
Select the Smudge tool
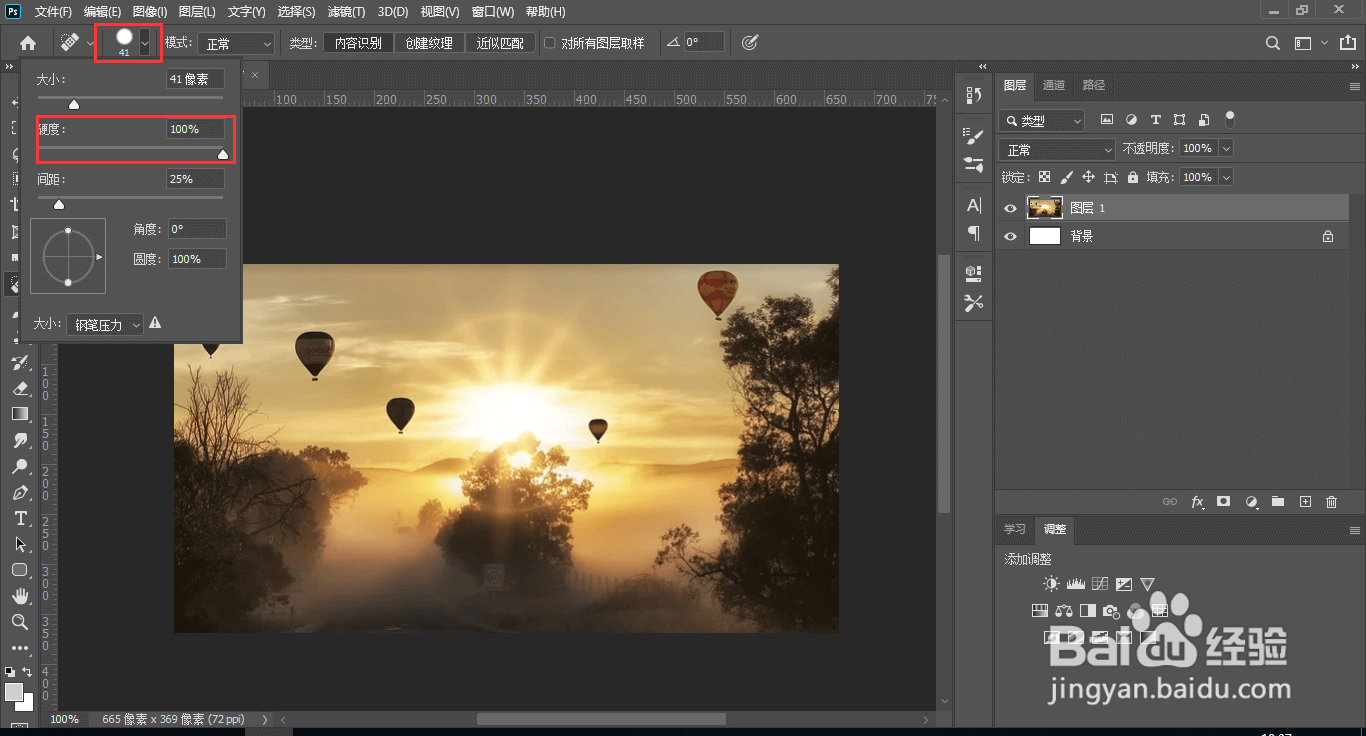pos(20,440)
